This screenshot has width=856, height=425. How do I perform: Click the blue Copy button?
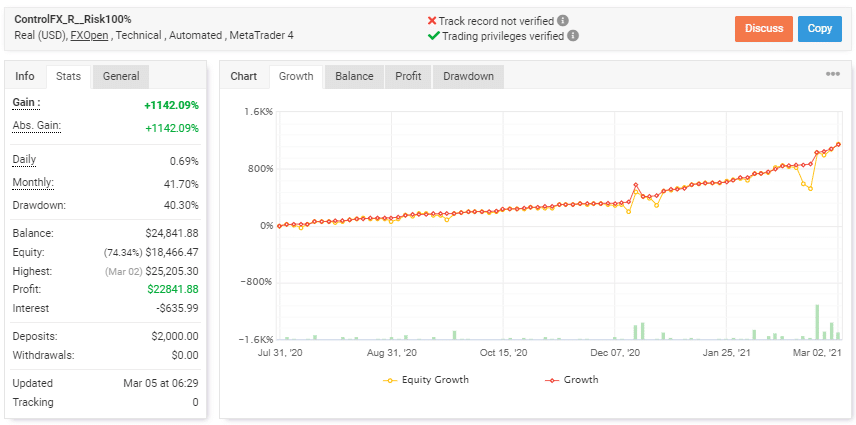tap(820, 29)
